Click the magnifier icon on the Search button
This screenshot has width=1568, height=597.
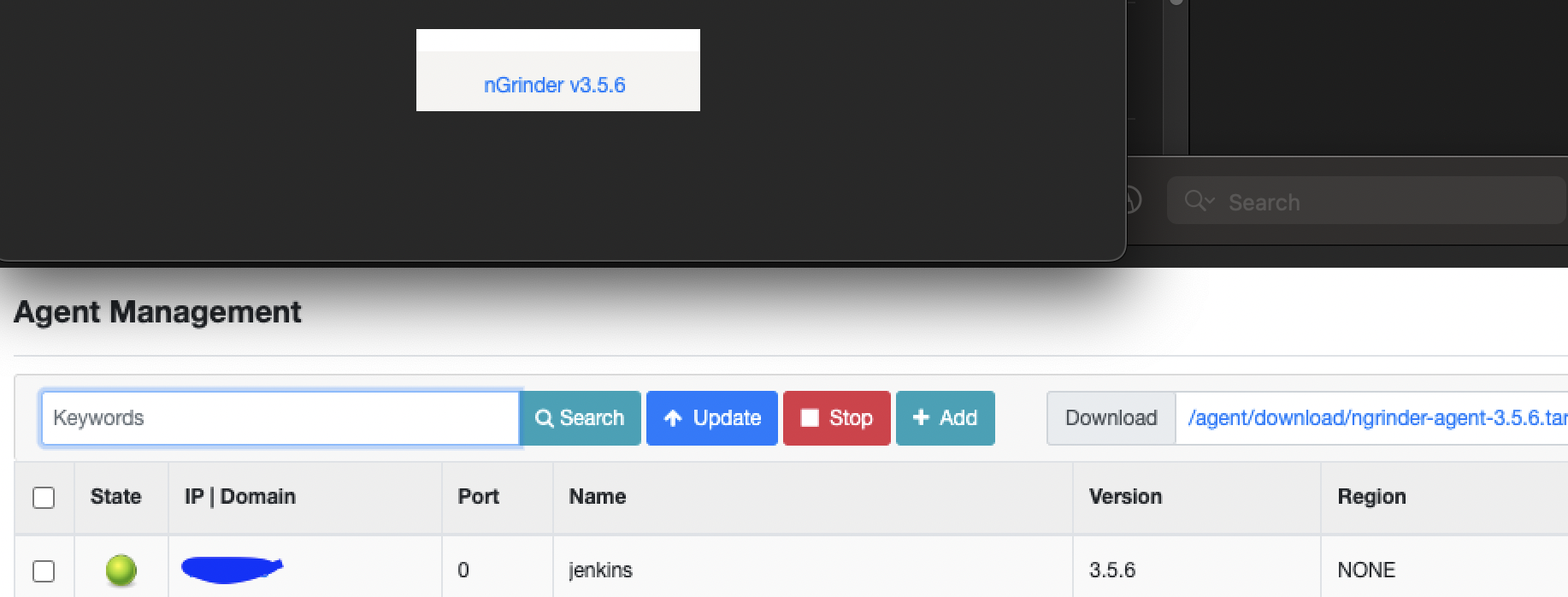544,418
